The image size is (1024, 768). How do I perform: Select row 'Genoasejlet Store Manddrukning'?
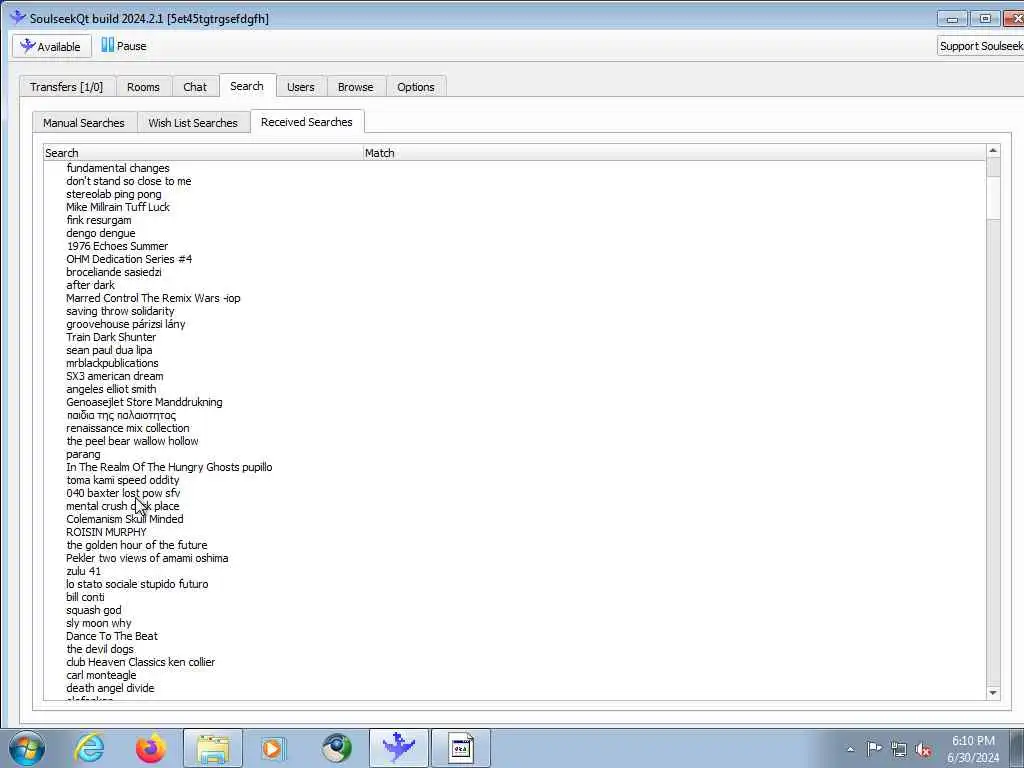pyautogui.click(x=514, y=402)
